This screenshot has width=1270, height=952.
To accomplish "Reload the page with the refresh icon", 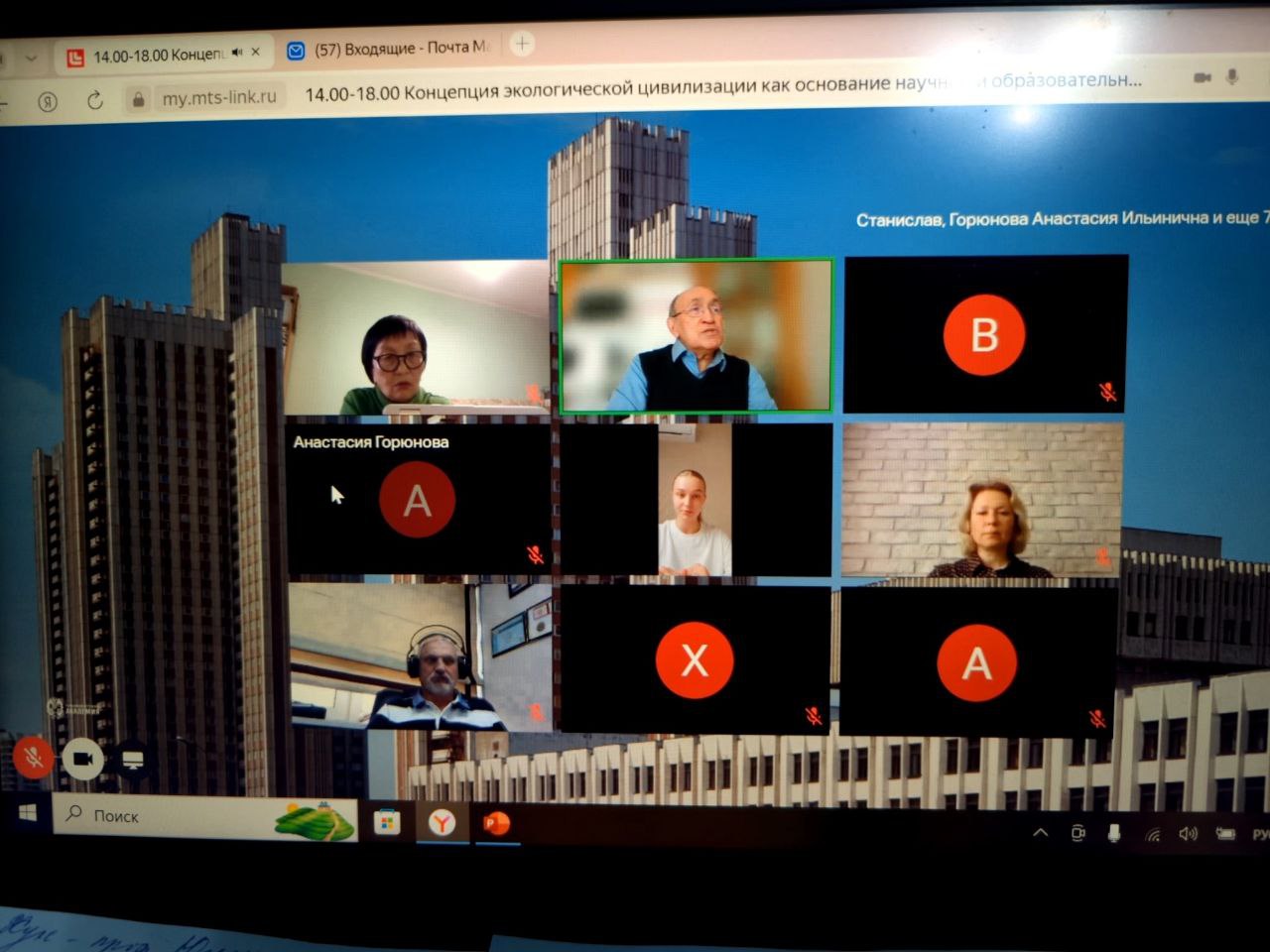I will pyautogui.click(x=95, y=100).
